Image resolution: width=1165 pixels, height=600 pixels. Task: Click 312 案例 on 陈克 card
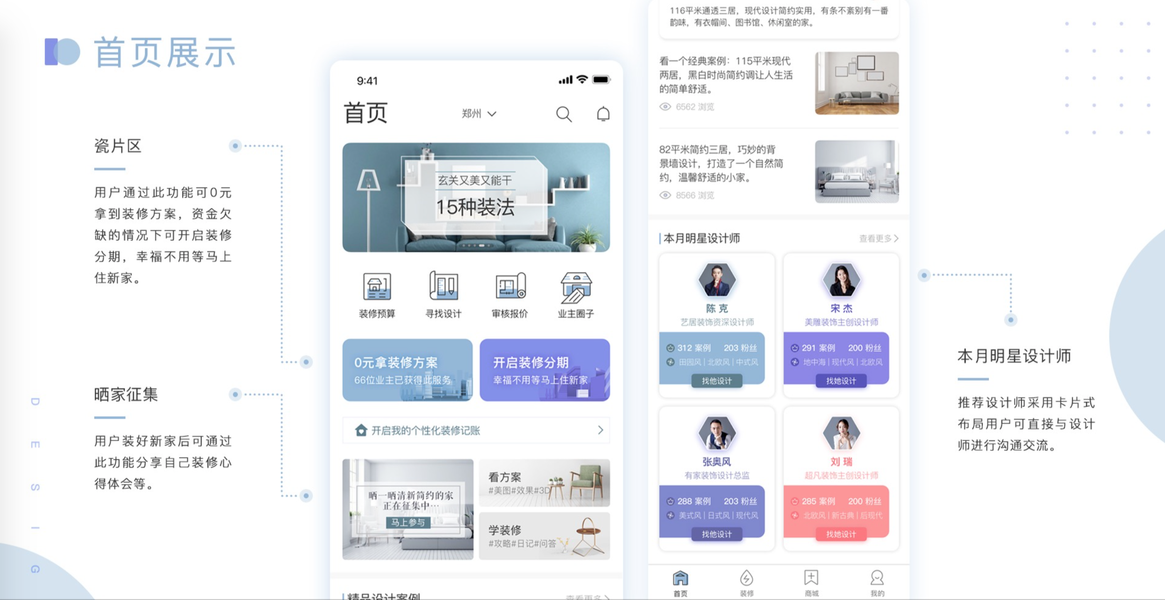694,348
